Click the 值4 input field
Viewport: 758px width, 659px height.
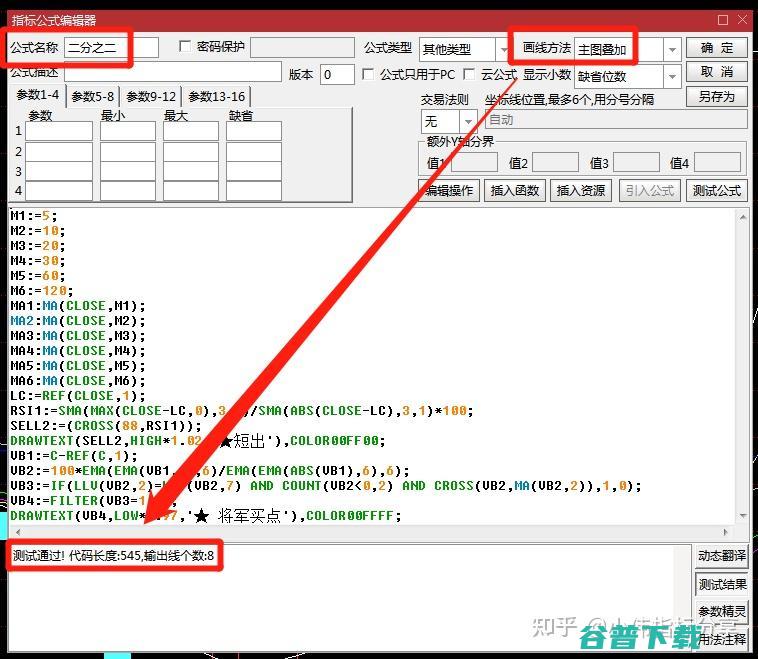tap(717, 162)
